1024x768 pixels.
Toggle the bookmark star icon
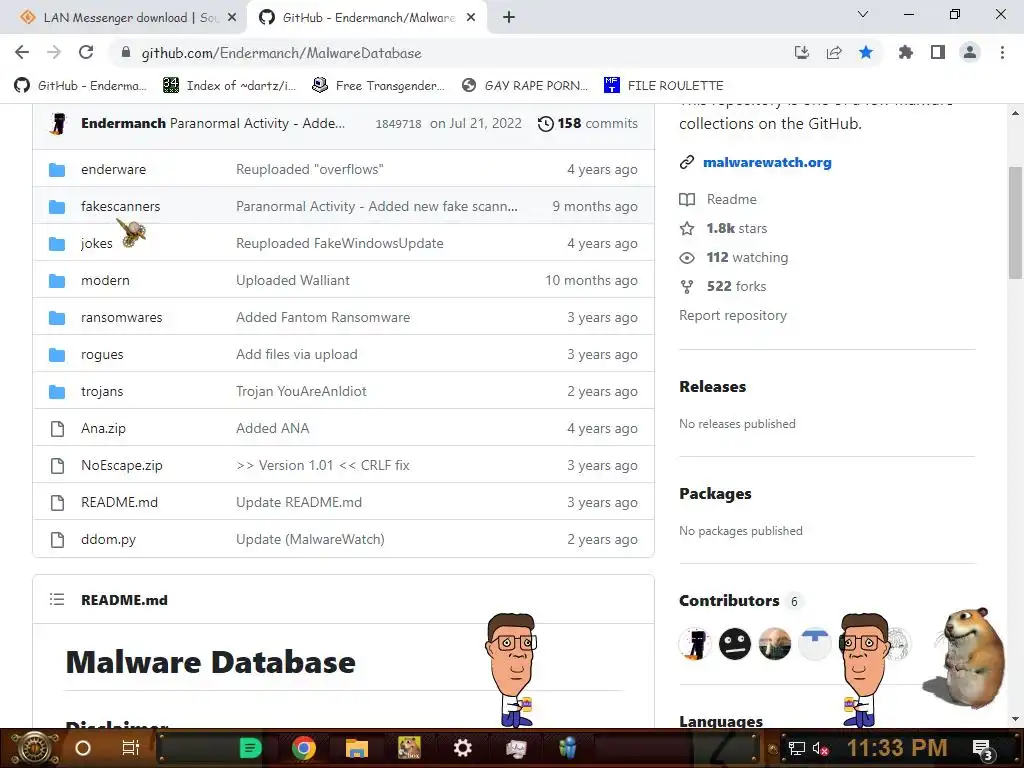coord(866,52)
